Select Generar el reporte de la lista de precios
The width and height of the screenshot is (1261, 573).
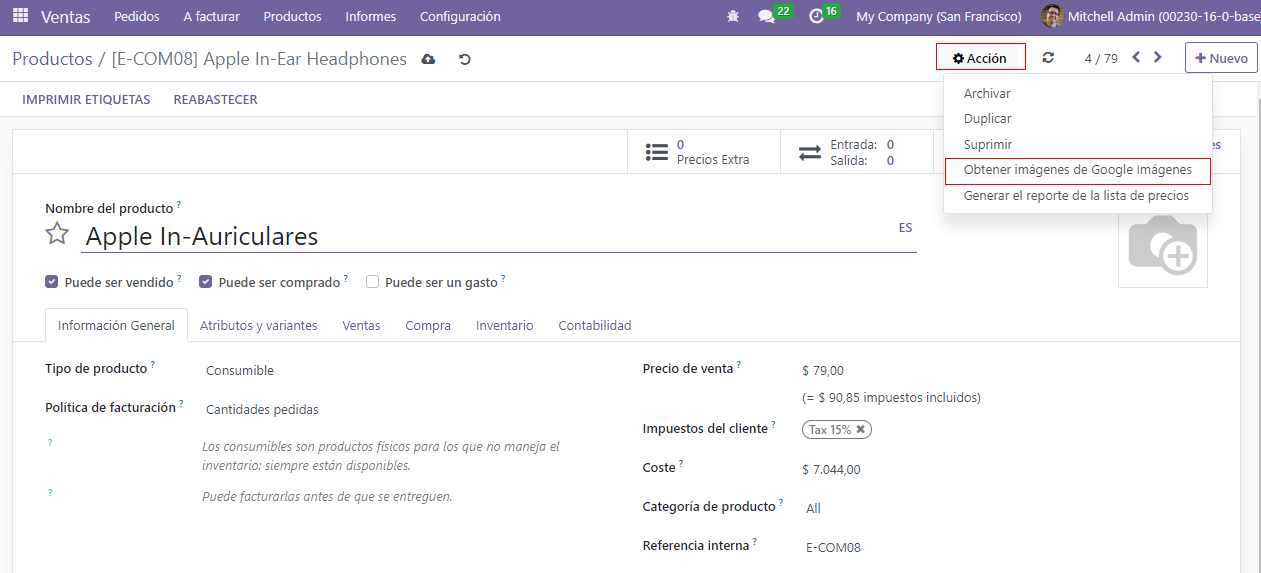click(1077, 196)
